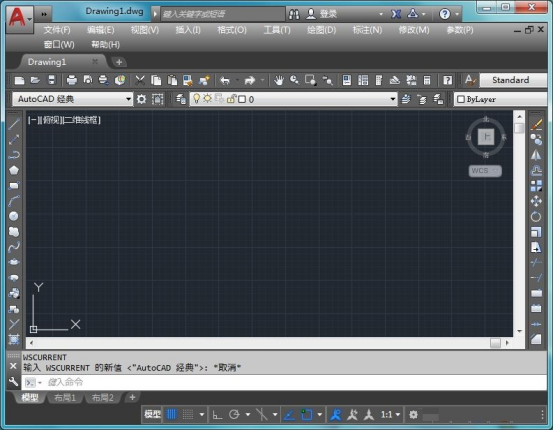
Task: Switch to the 布局2 layout tab
Action: point(103,398)
